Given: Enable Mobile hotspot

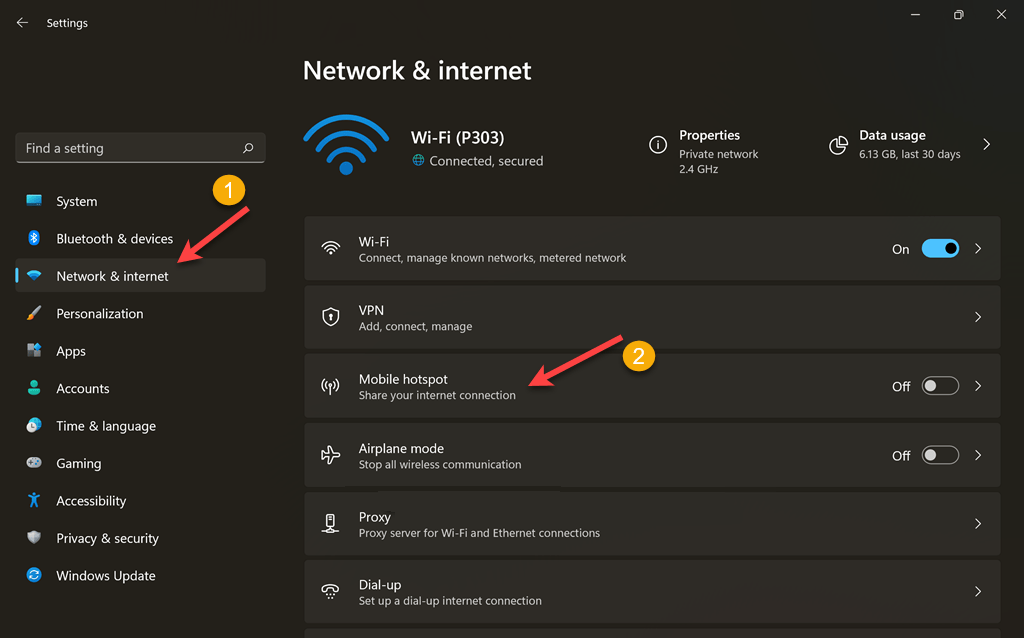Looking at the screenshot, I should pyautogui.click(x=940, y=385).
